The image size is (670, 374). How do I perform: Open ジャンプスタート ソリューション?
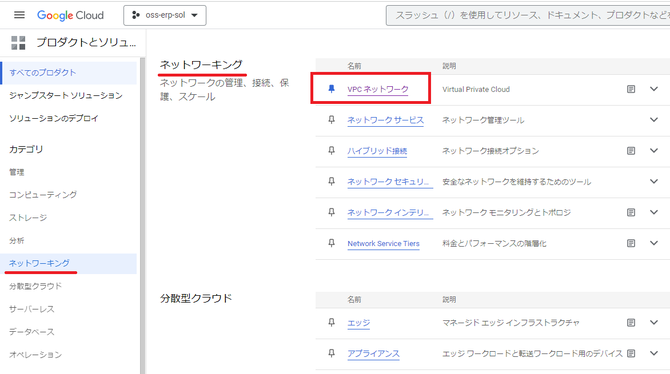coord(66,95)
